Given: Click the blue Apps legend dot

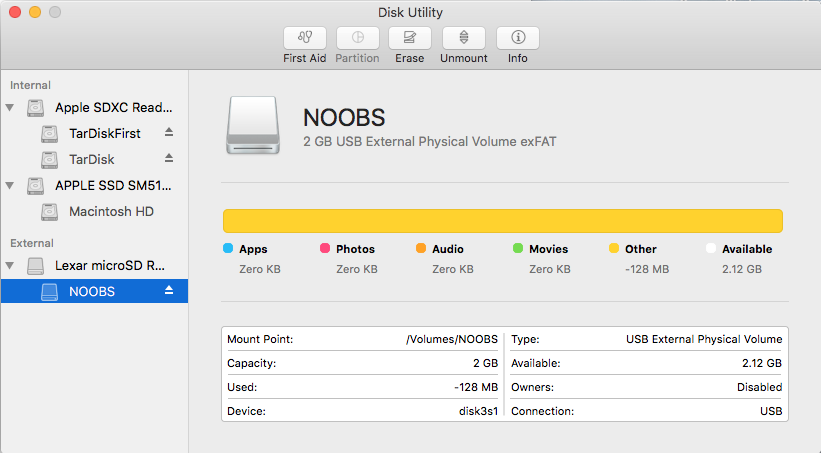Looking at the screenshot, I should click(228, 249).
